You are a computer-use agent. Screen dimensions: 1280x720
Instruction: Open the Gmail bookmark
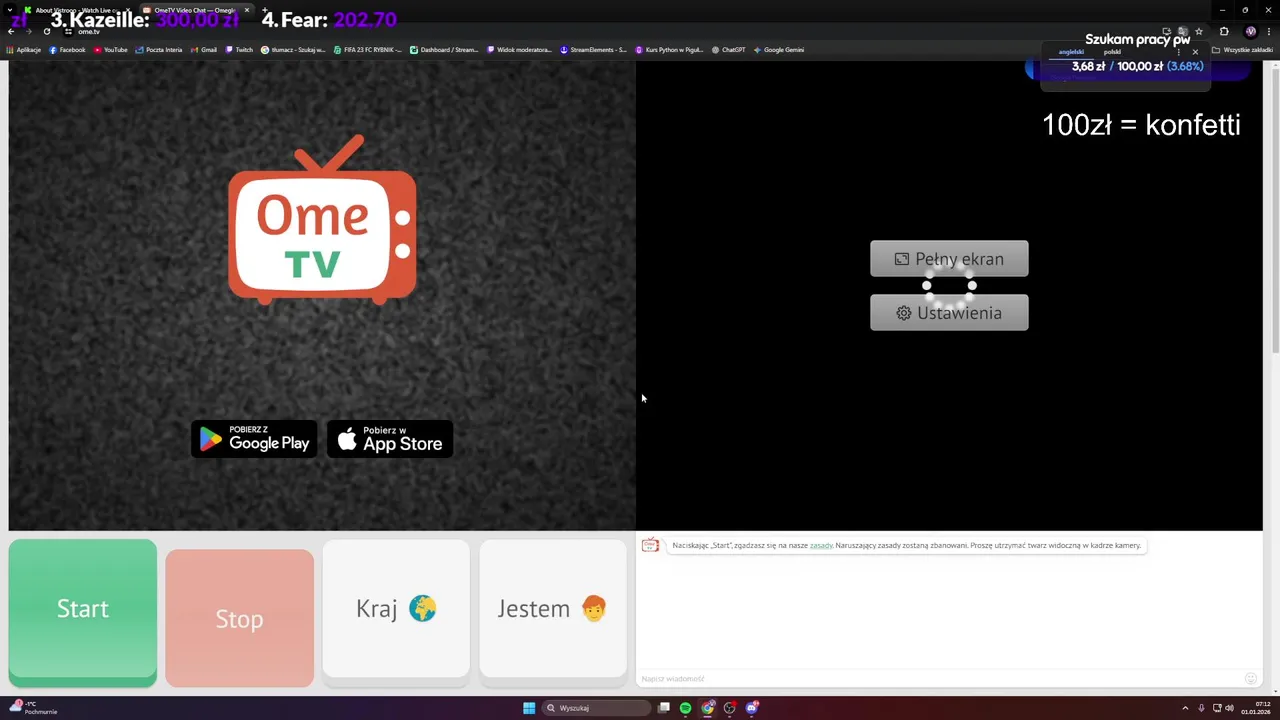(x=204, y=50)
